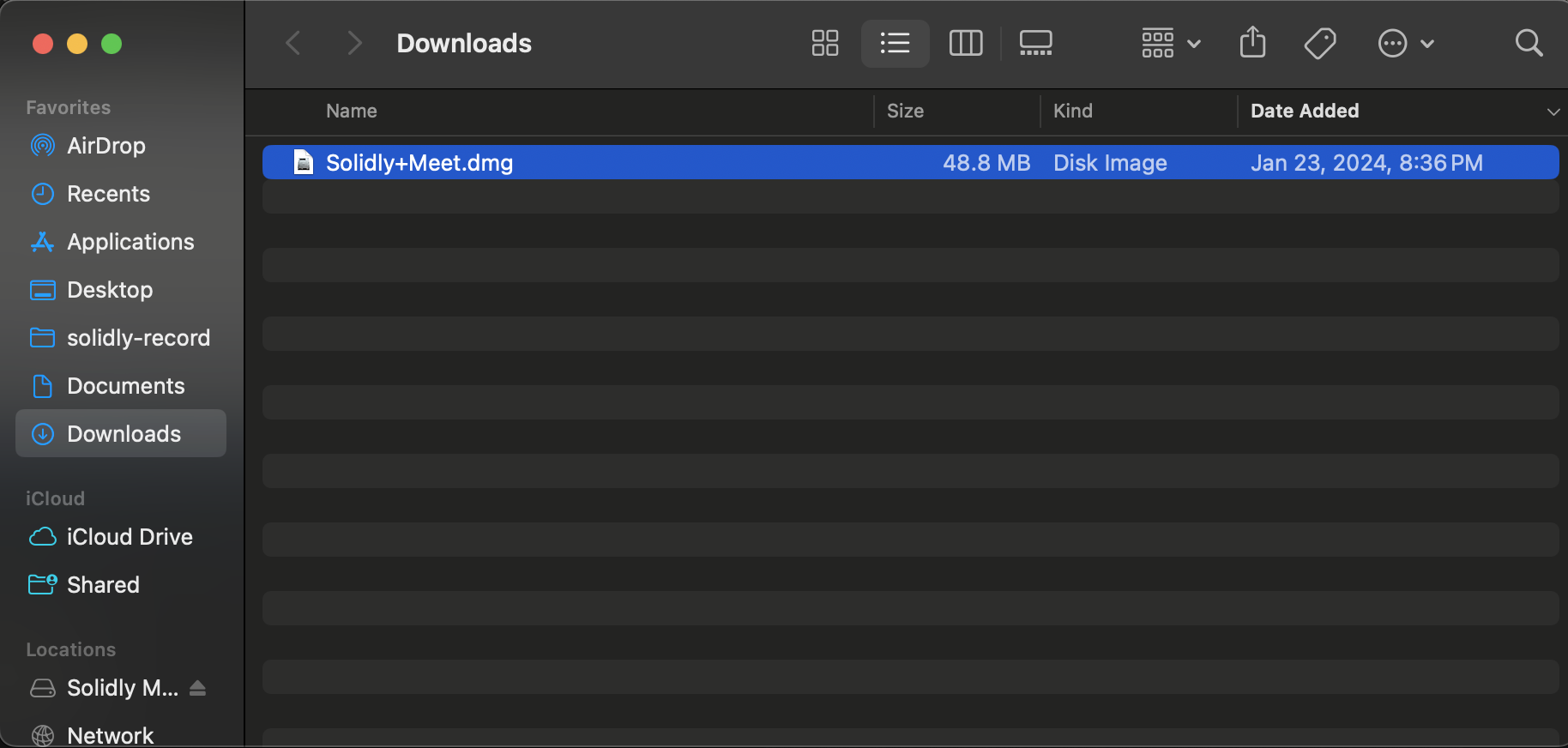Open the Action ellipsis menu
Viewport: 1568px width, 748px height.
(x=1406, y=43)
